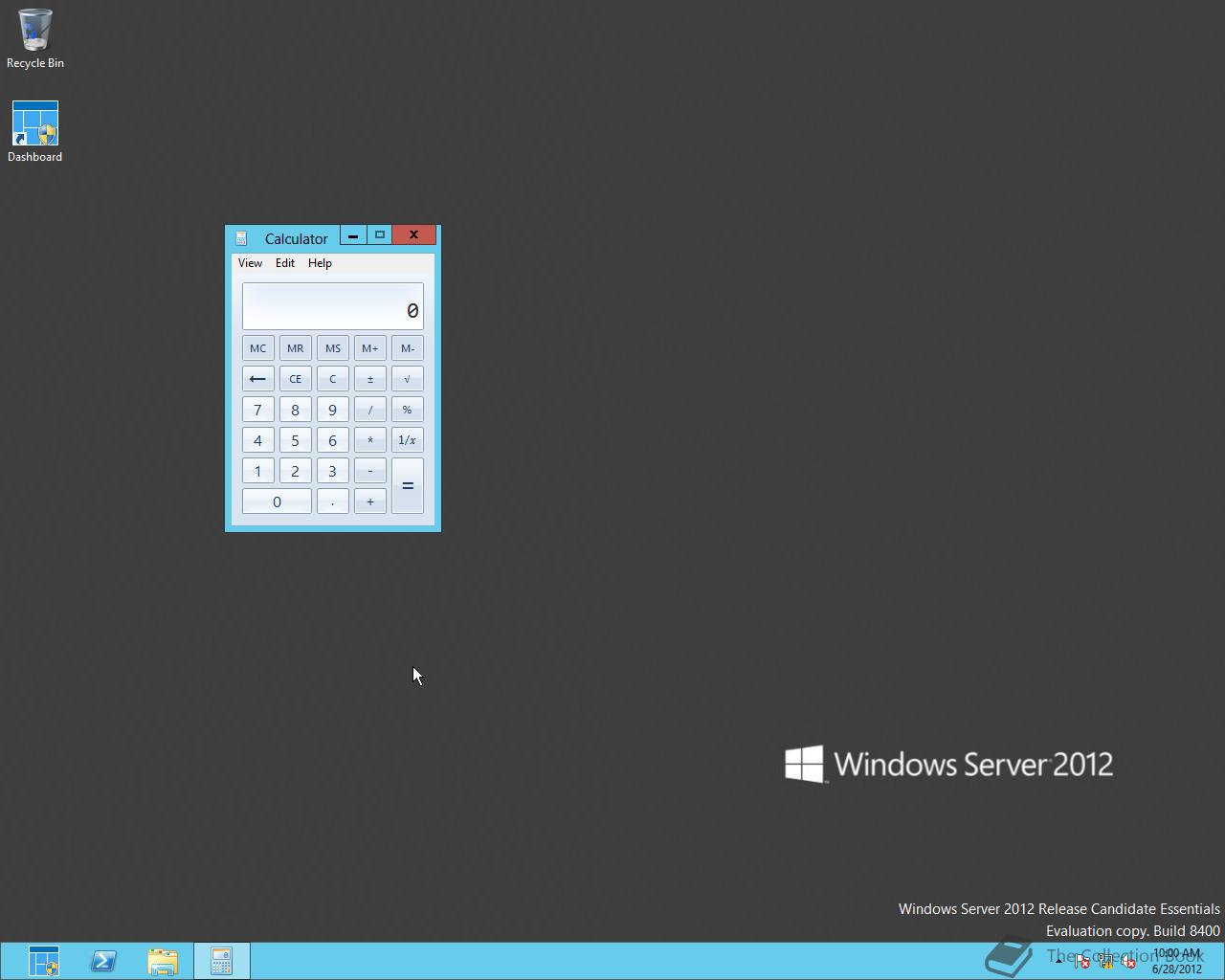The height and width of the screenshot is (980, 1225).
Task: Click the plus (+) button
Action: (x=370, y=501)
